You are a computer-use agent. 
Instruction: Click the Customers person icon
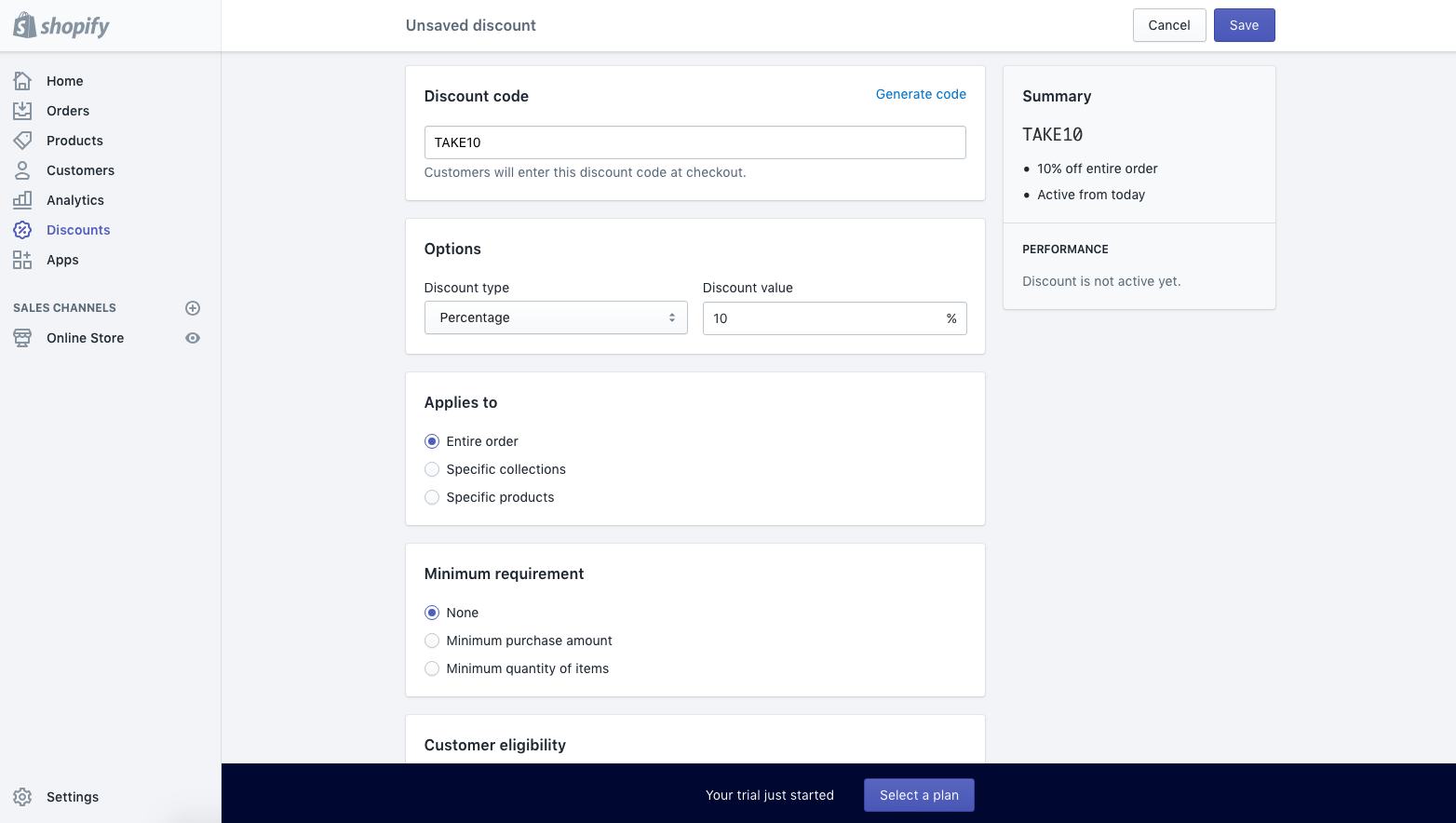(x=22, y=170)
